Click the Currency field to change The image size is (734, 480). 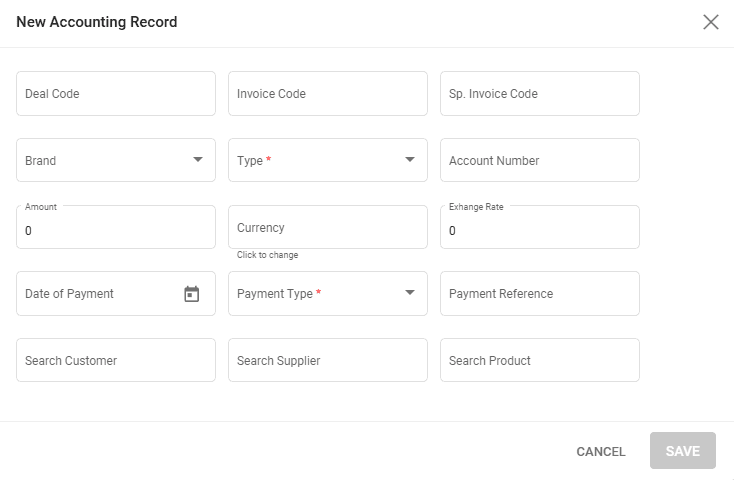(328, 228)
